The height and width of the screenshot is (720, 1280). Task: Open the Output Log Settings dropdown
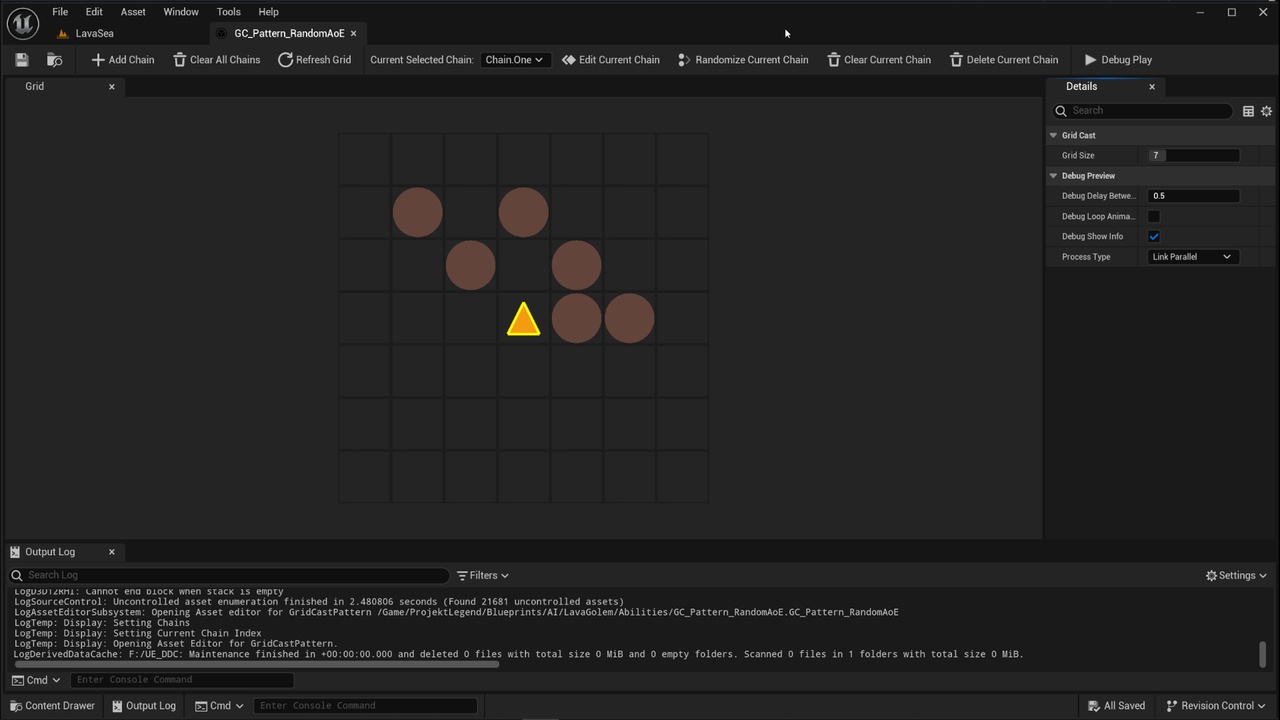point(1236,575)
